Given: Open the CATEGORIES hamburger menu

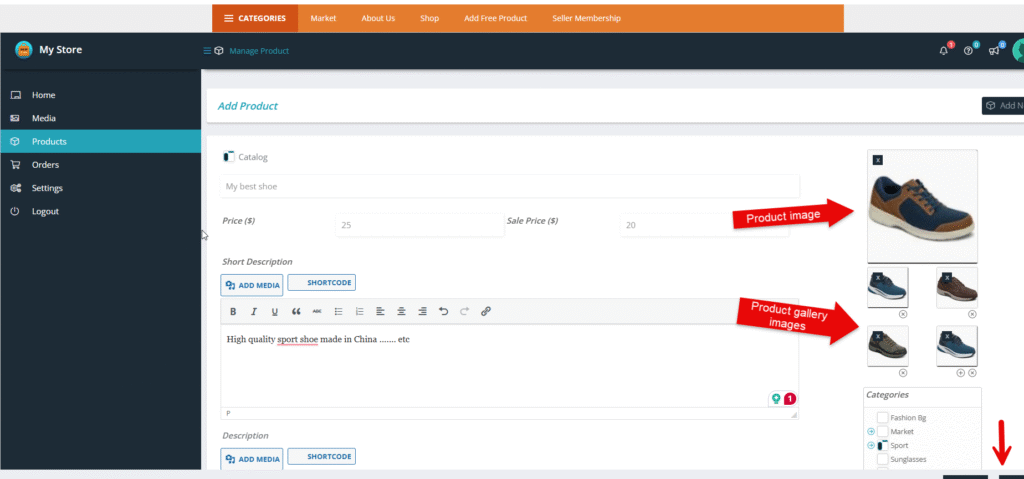Looking at the screenshot, I should coord(255,18).
